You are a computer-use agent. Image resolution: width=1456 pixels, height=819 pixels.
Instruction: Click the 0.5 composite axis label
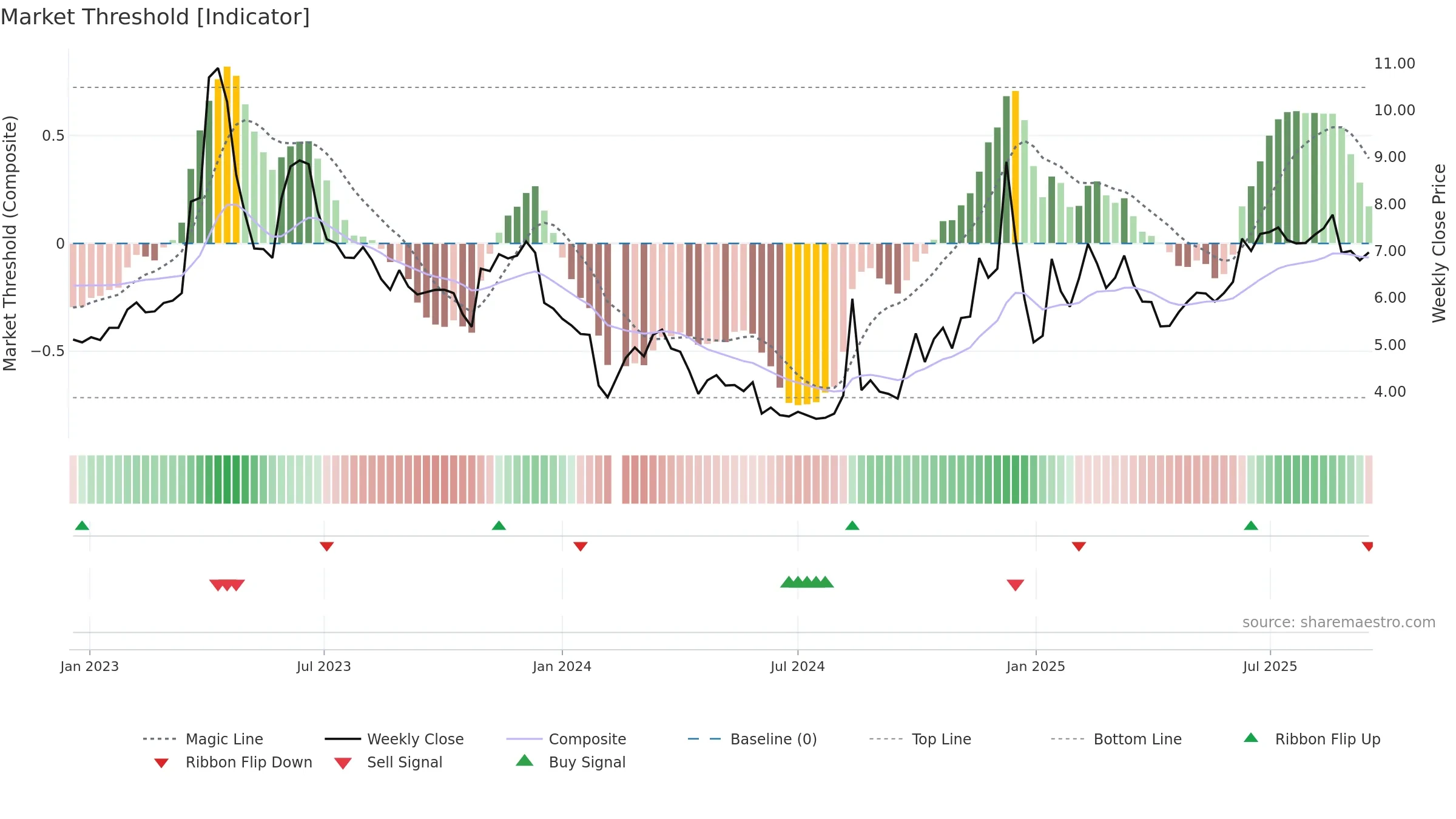53,135
